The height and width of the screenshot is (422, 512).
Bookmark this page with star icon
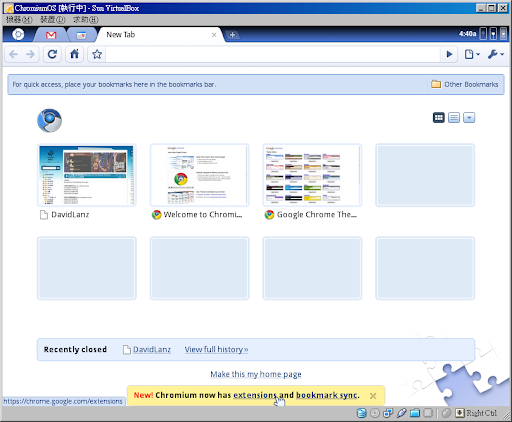coord(97,54)
